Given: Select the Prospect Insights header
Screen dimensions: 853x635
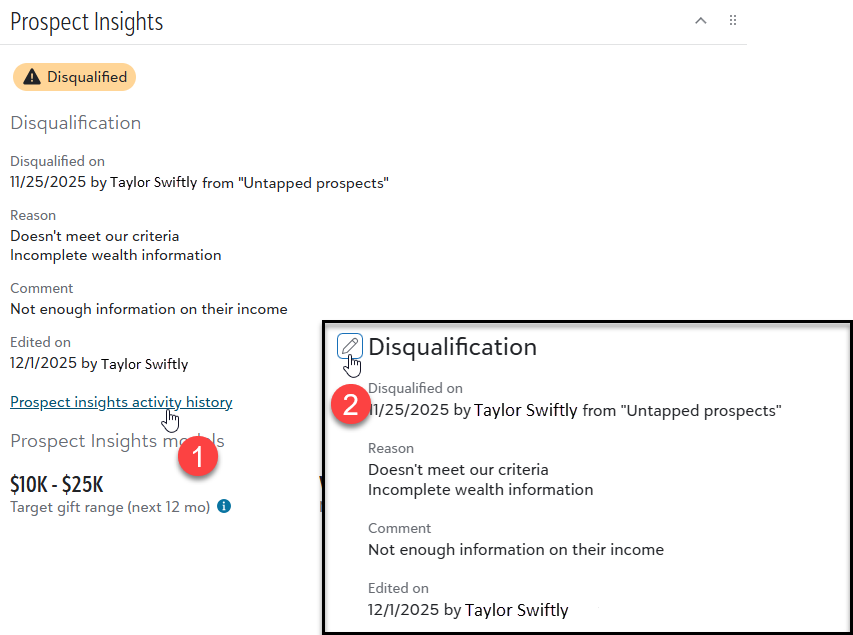Looking at the screenshot, I should click(x=86, y=21).
